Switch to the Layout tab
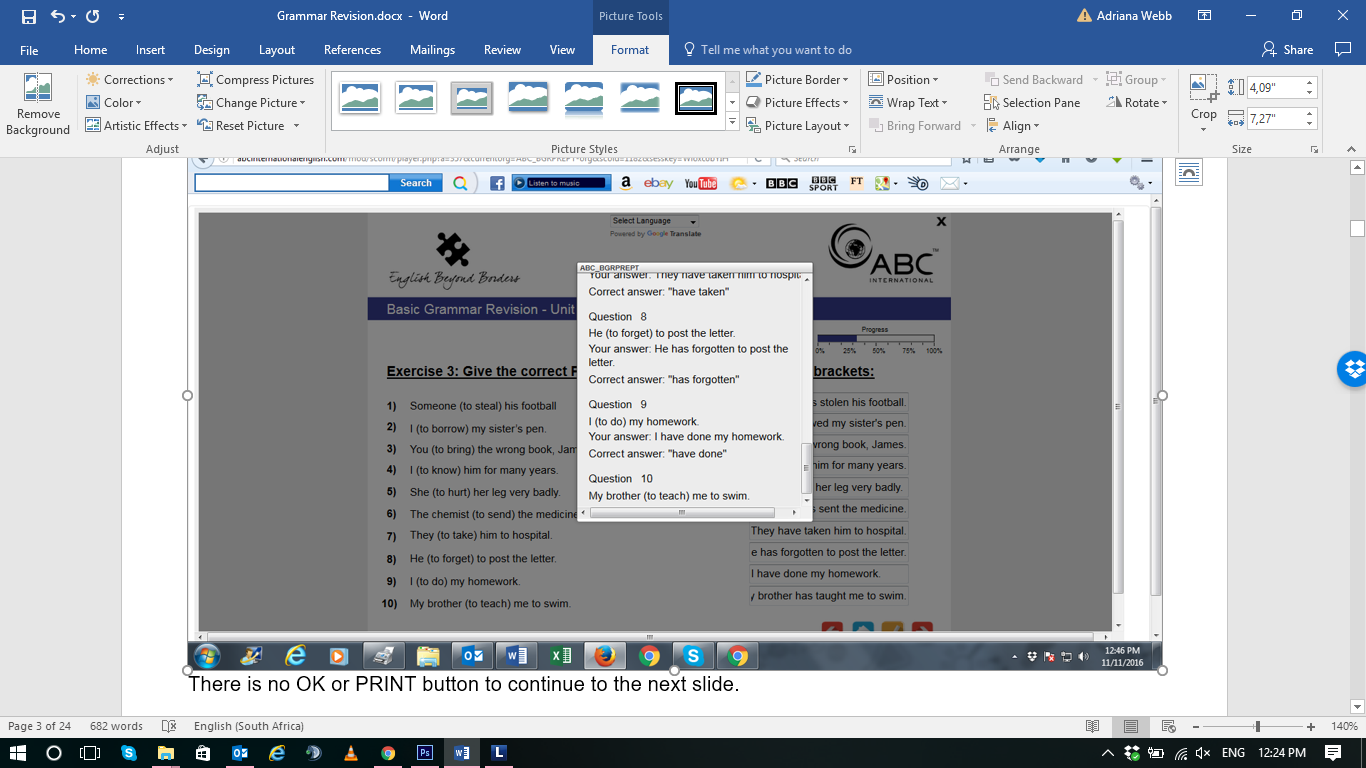Screen dimensions: 1366x768 (x=277, y=50)
